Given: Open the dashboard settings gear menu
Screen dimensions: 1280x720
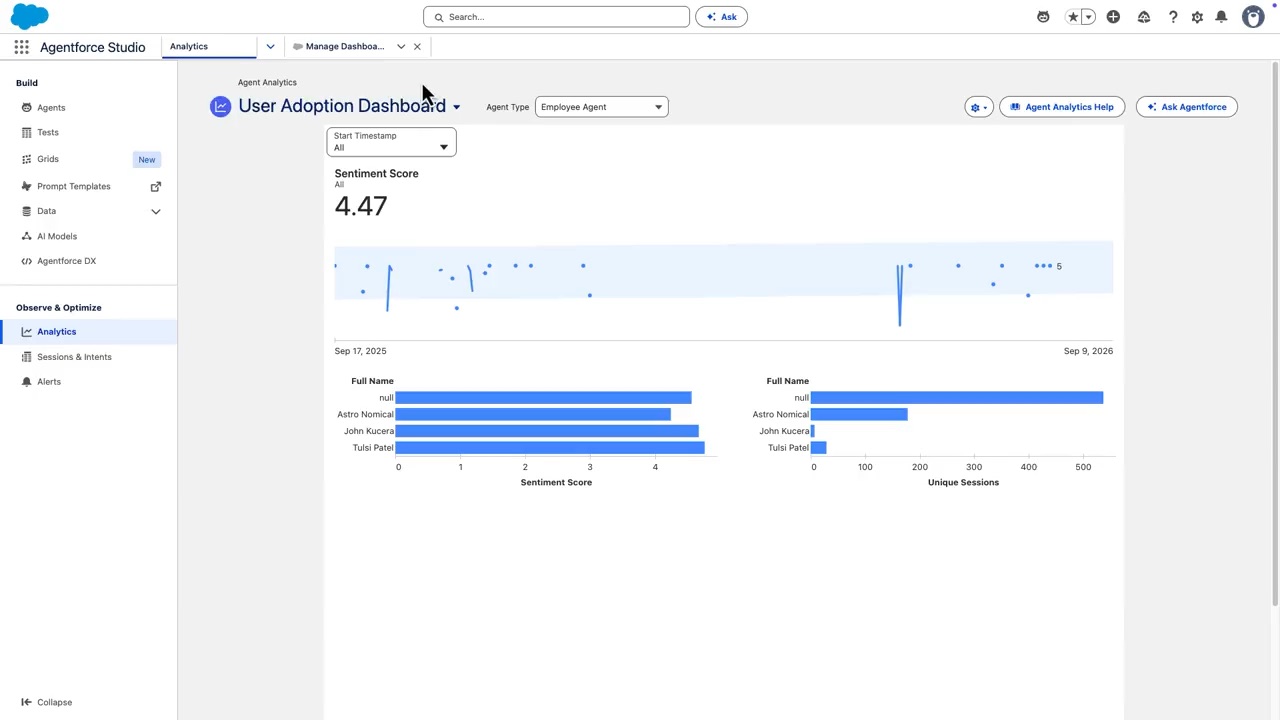Looking at the screenshot, I should [x=979, y=107].
